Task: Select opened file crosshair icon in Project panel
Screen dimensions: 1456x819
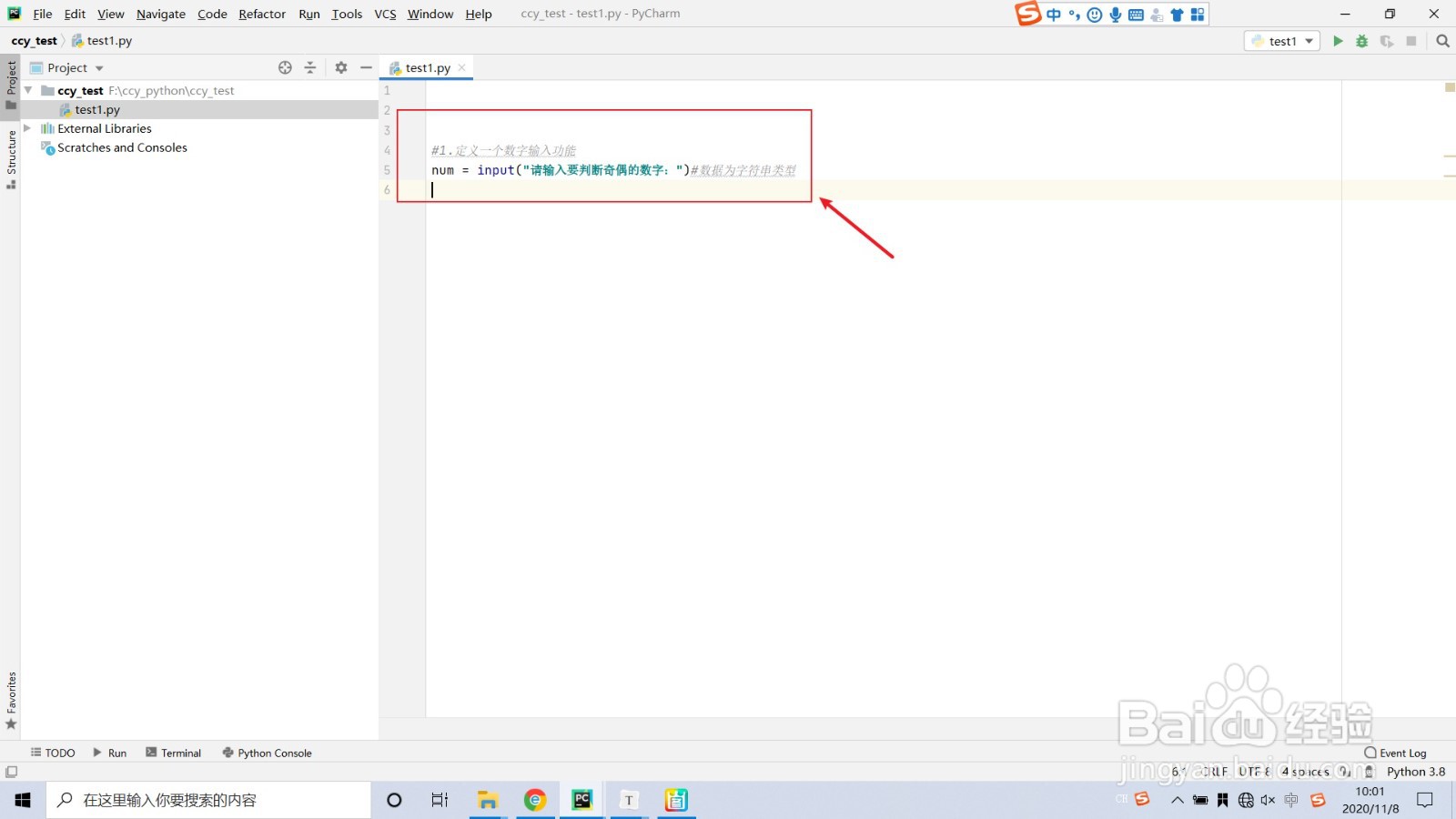Action: coord(285,67)
